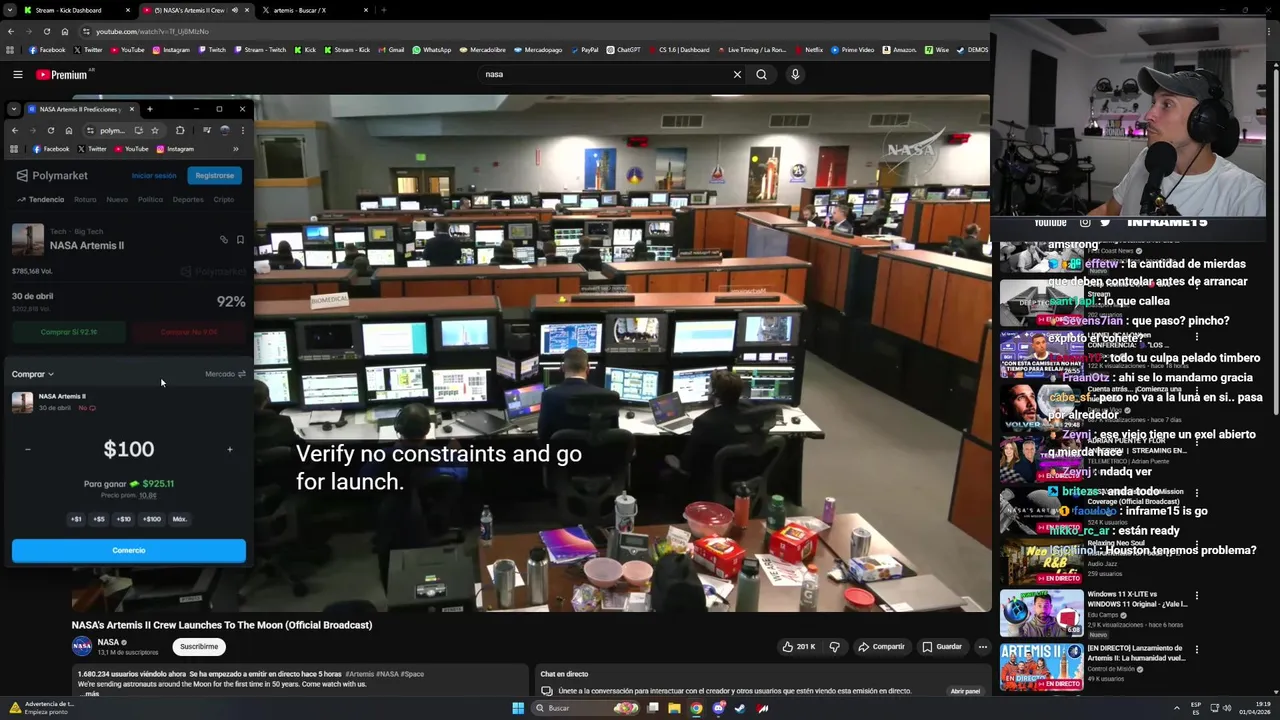Click Abrir panel in live chat

(x=965, y=691)
